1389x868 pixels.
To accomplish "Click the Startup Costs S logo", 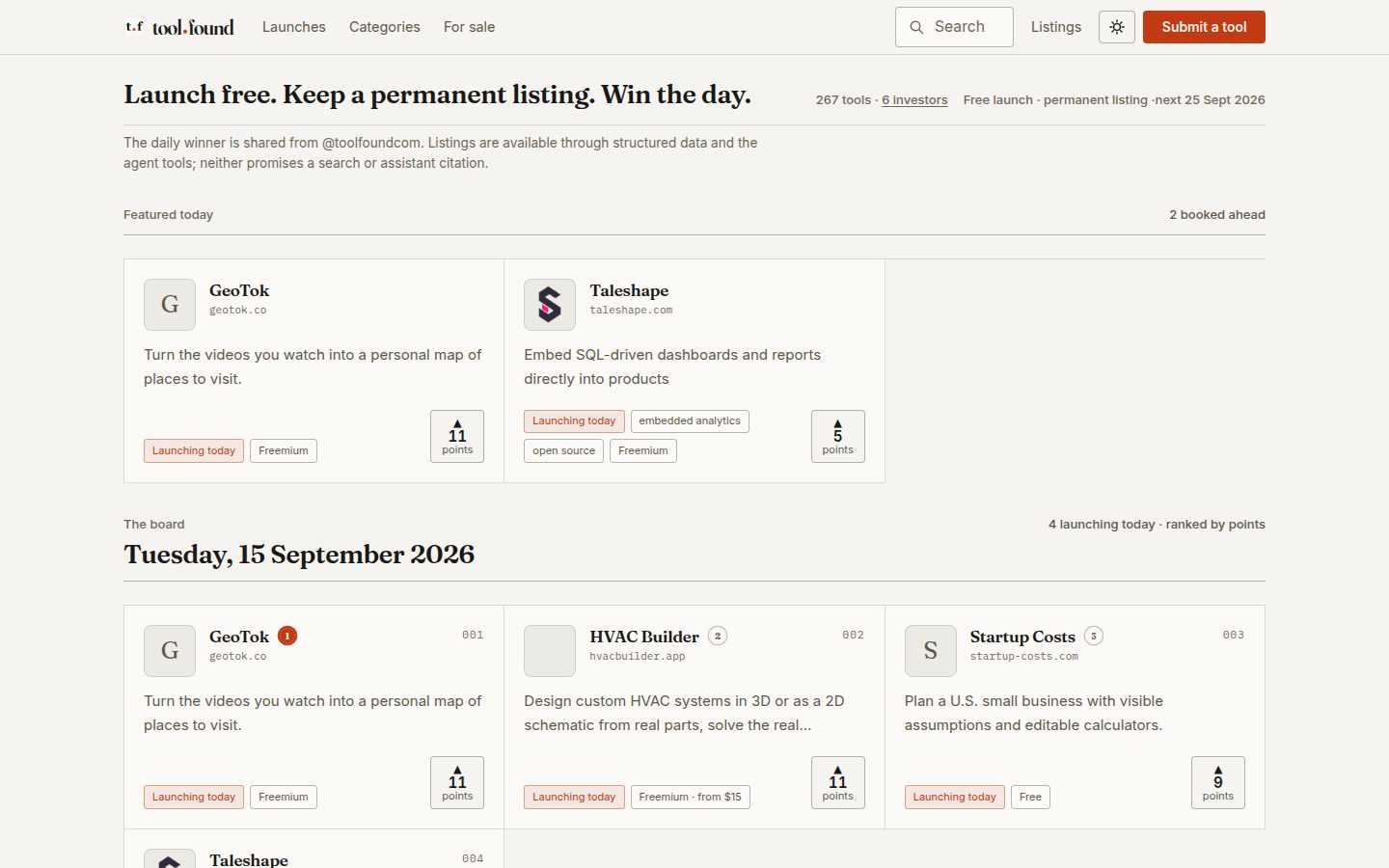I will pos(931,651).
